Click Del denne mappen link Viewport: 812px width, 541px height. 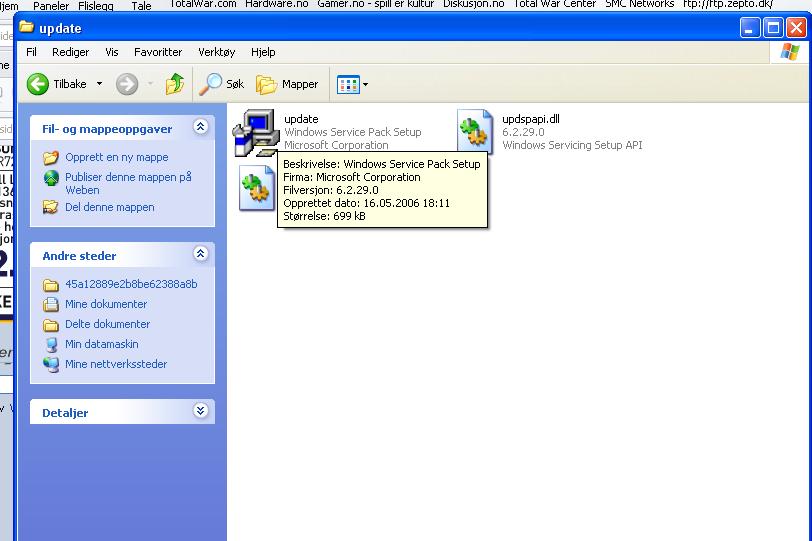(110, 207)
